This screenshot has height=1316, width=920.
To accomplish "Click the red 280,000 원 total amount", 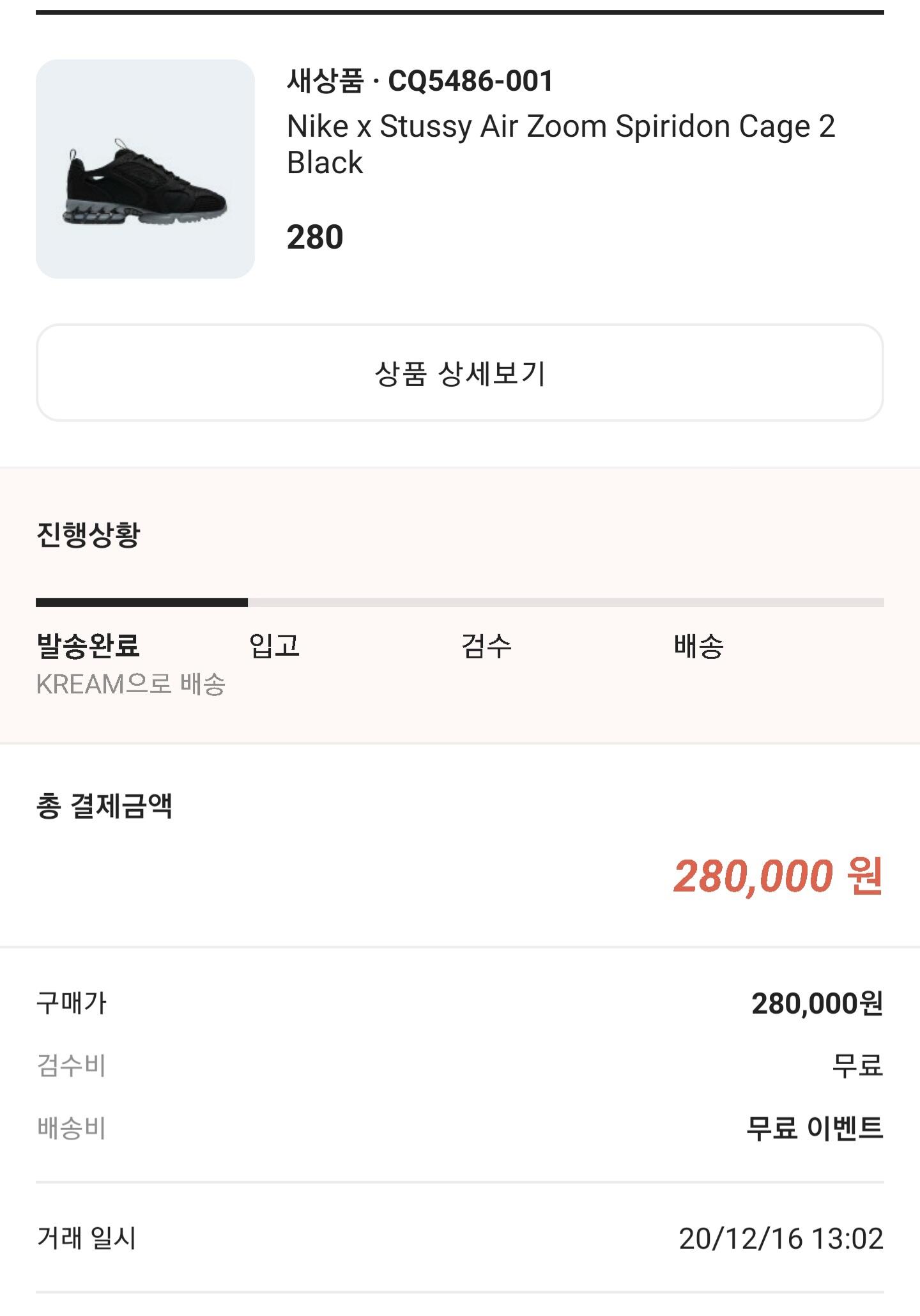I will pyautogui.click(x=778, y=876).
